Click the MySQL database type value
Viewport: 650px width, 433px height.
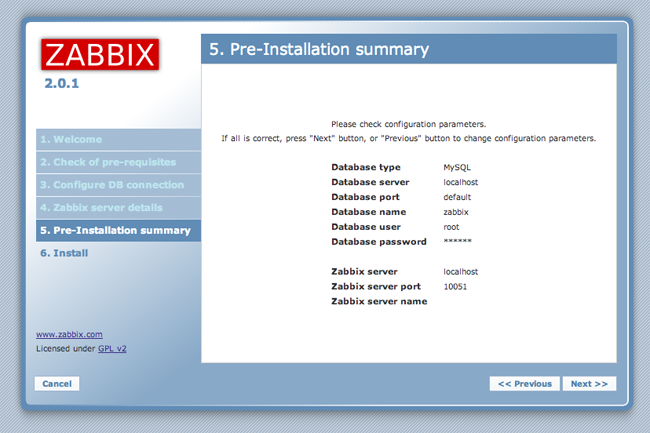tap(458, 166)
